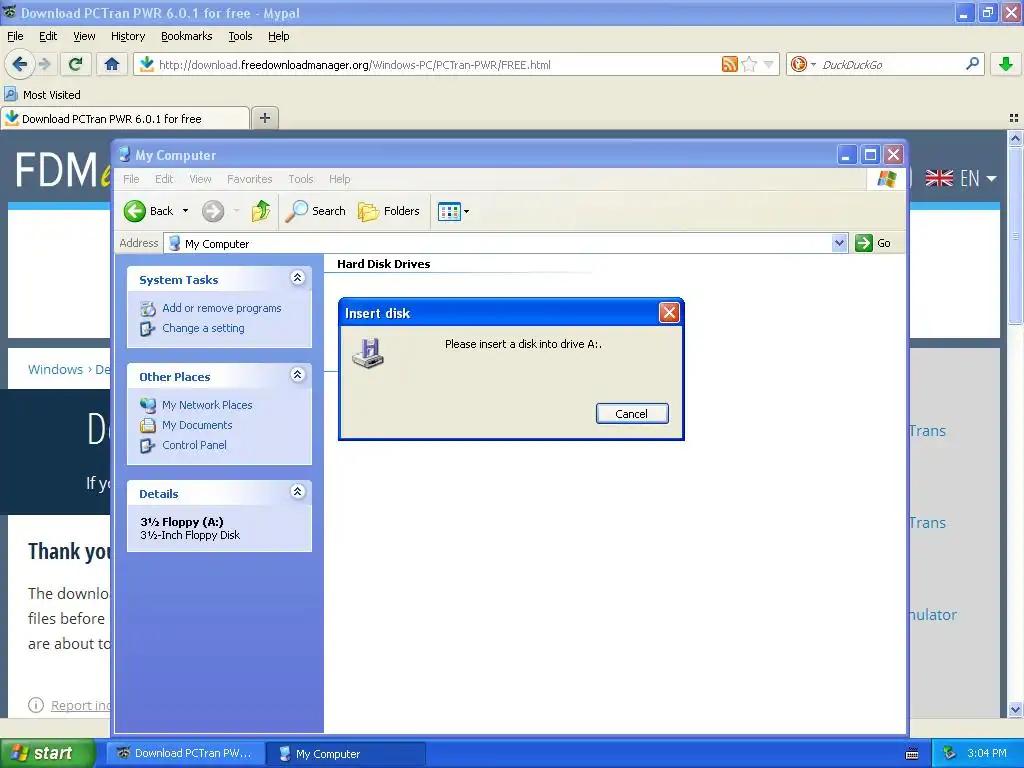Collapse the System Tasks panel
The height and width of the screenshot is (768, 1024).
coord(297,278)
